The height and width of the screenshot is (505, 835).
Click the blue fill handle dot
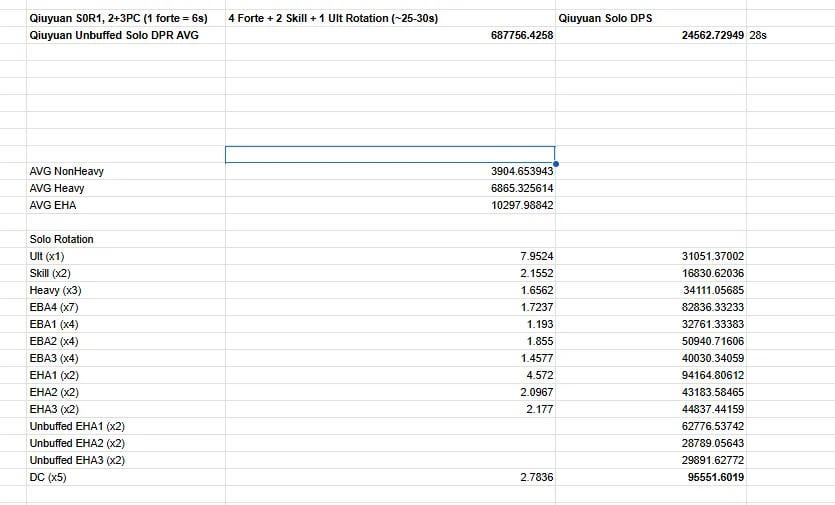[x=555, y=164]
